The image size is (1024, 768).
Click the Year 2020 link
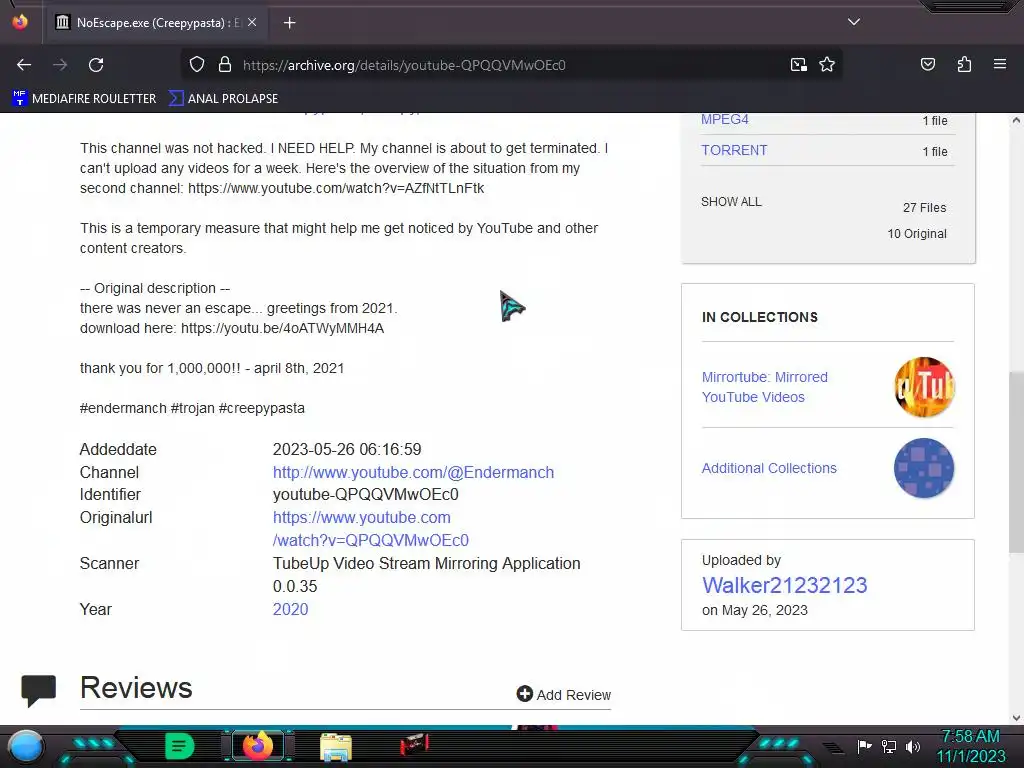[290, 609]
